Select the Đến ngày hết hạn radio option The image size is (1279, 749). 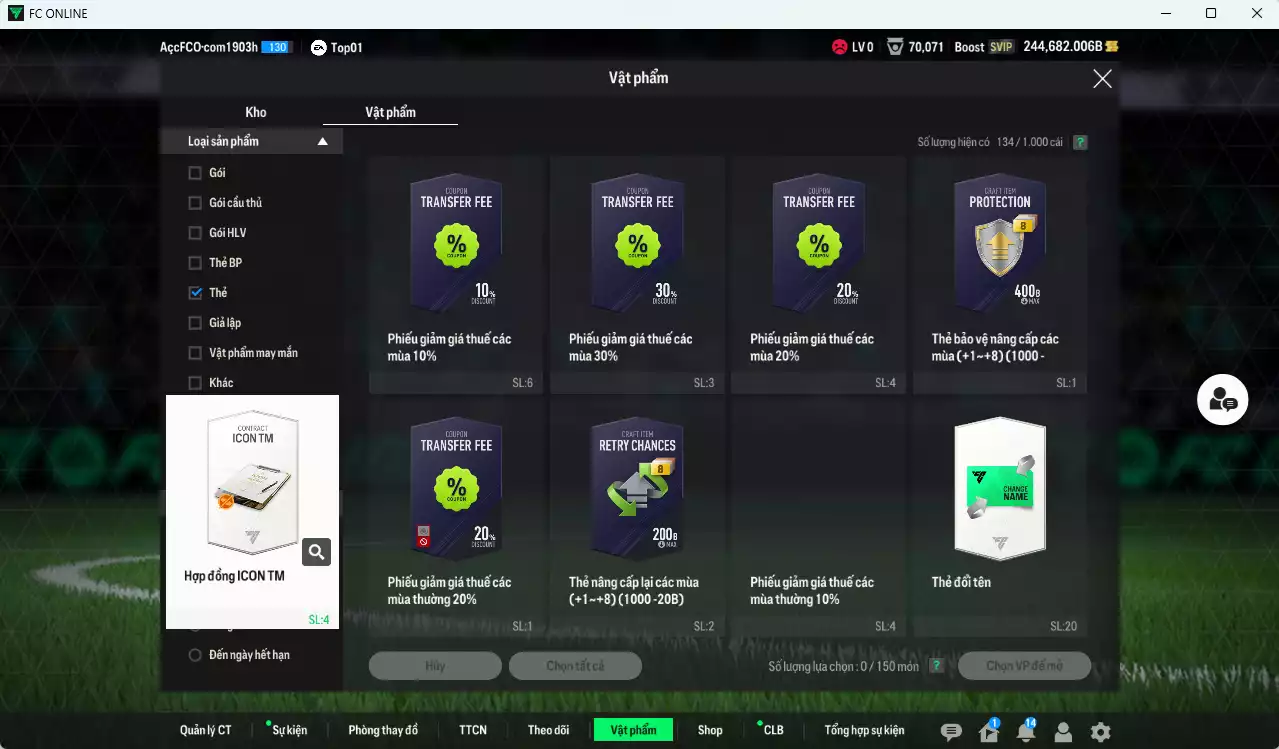click(196, 655)
